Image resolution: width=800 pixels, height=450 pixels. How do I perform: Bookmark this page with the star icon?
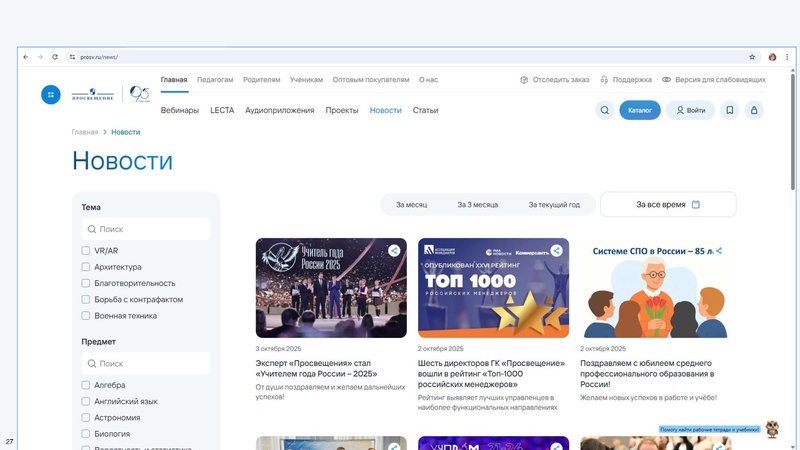[752, 57]
